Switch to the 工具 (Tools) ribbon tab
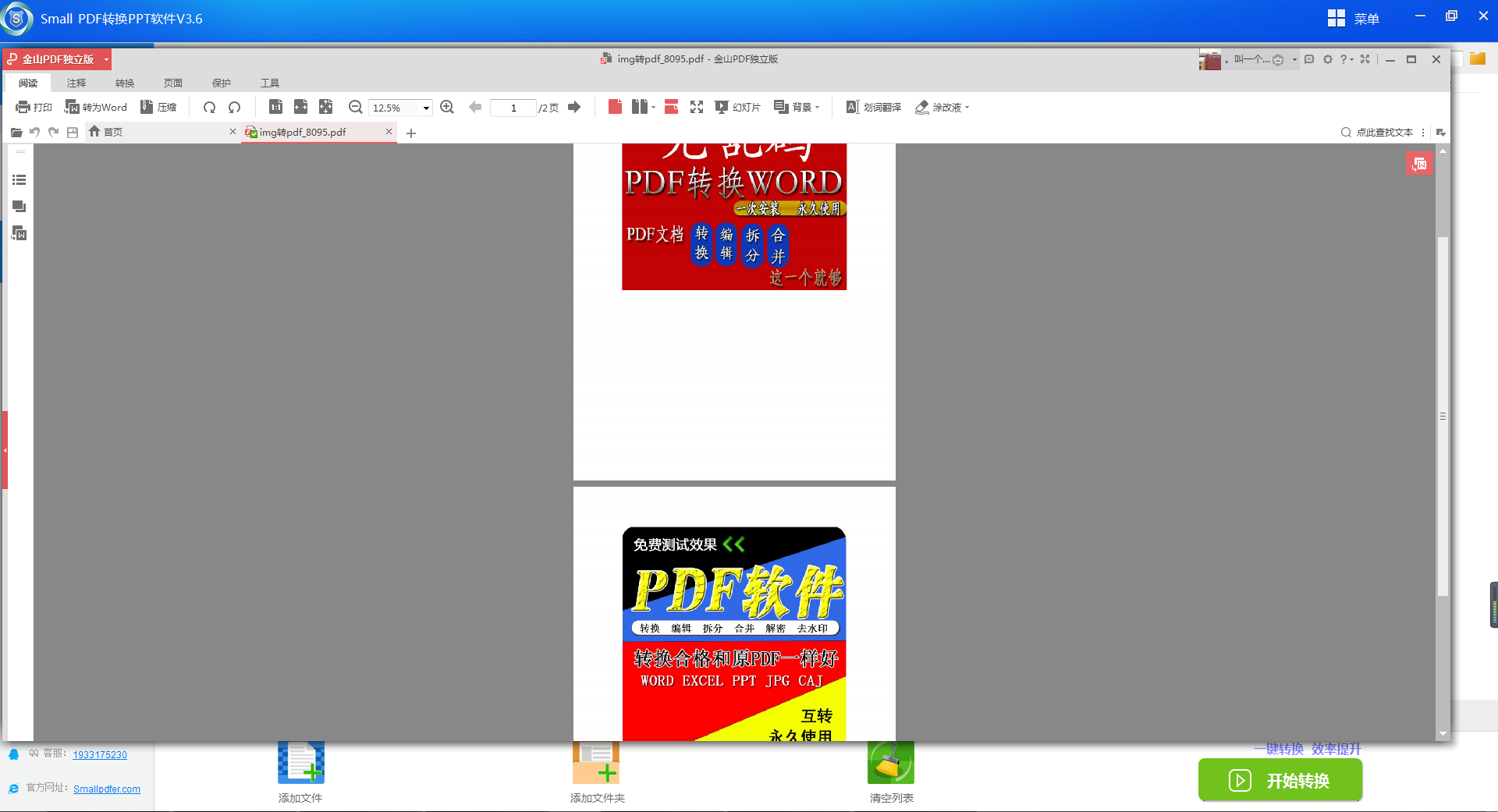This screenshot has width=1498, height=812. point(270,83)
